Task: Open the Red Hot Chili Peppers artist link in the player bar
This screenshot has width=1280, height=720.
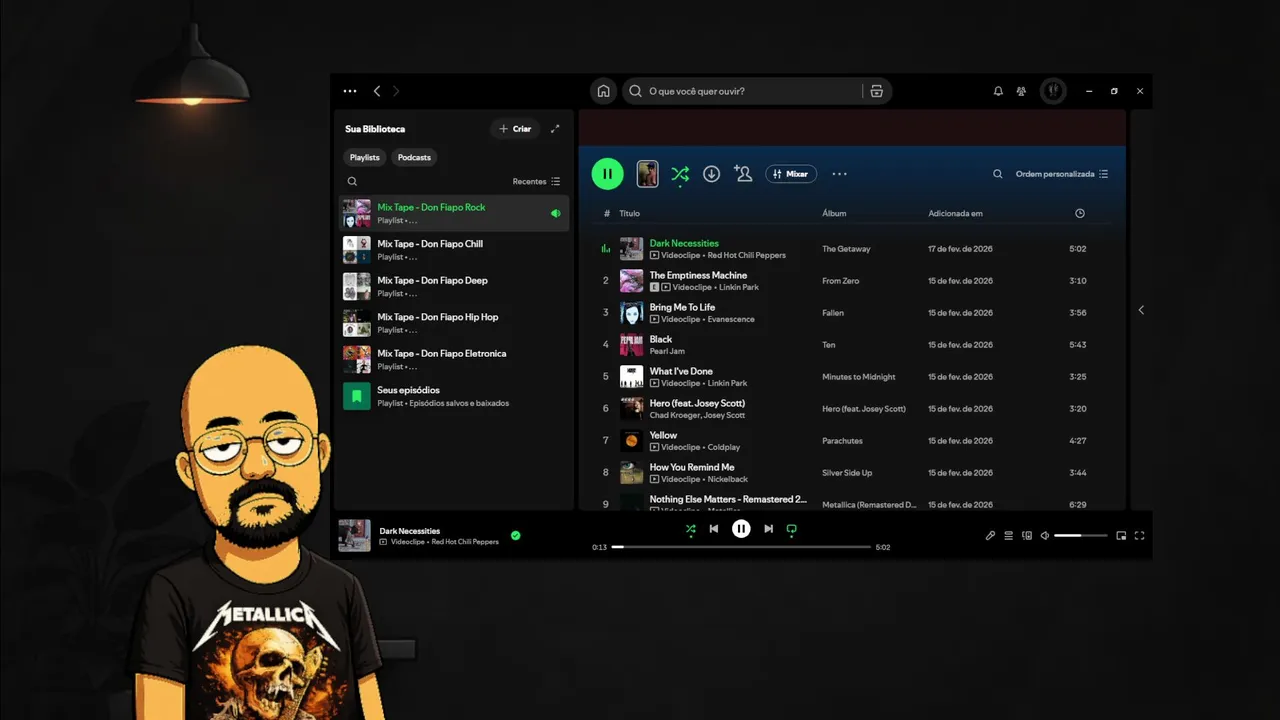Action: pos(465,542)
